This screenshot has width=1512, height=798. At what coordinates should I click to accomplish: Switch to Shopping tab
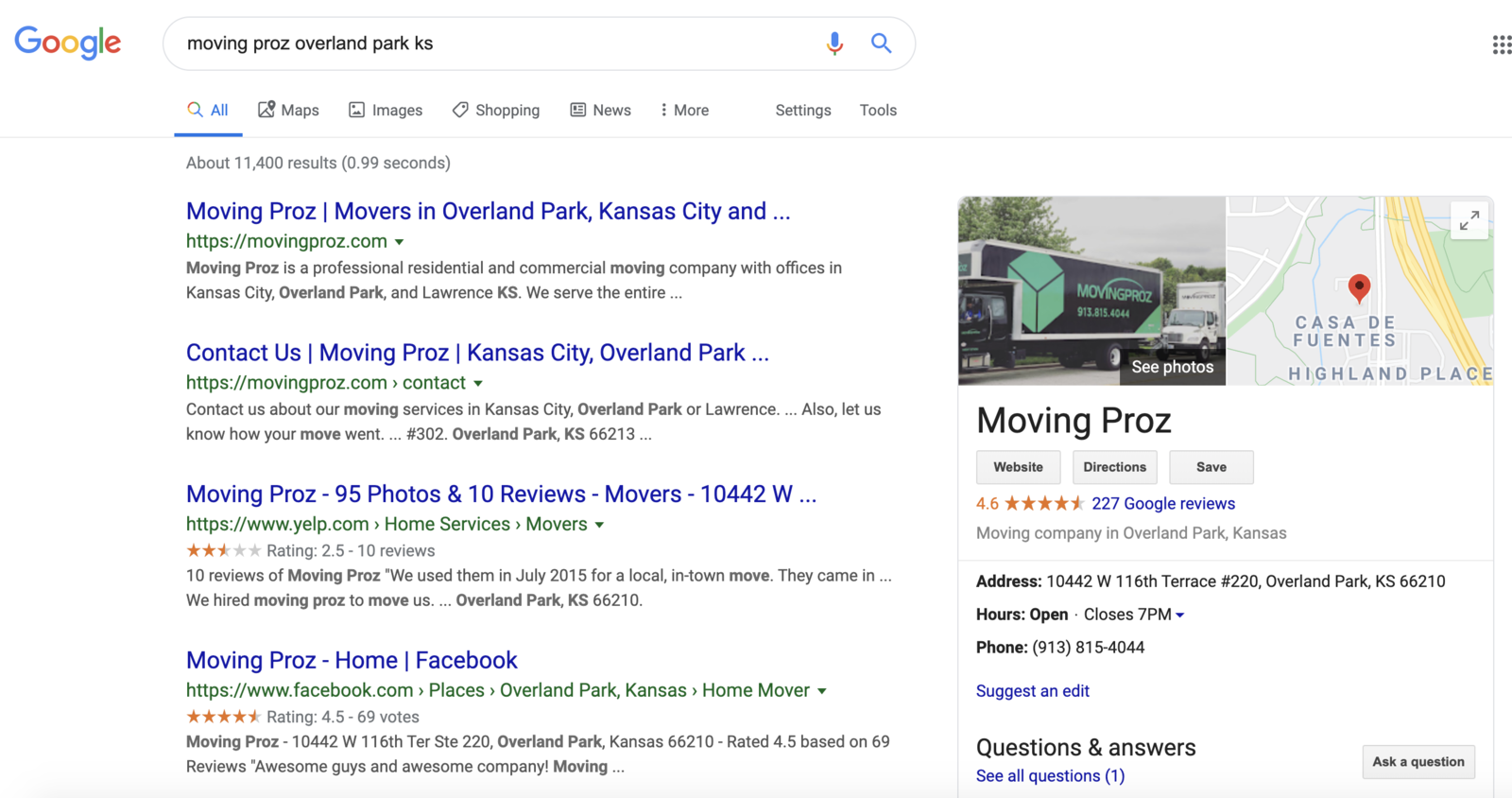point(496,111)
